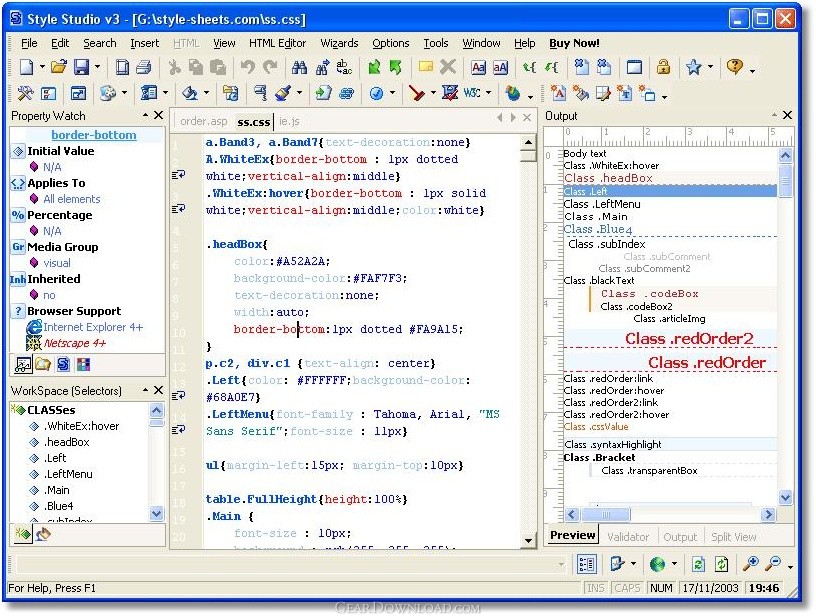Click the hammer and wrench tools icon
Image resolution: width=816 pixels, height=616 pixels.
pyautogui.click(x=26, y=94)
